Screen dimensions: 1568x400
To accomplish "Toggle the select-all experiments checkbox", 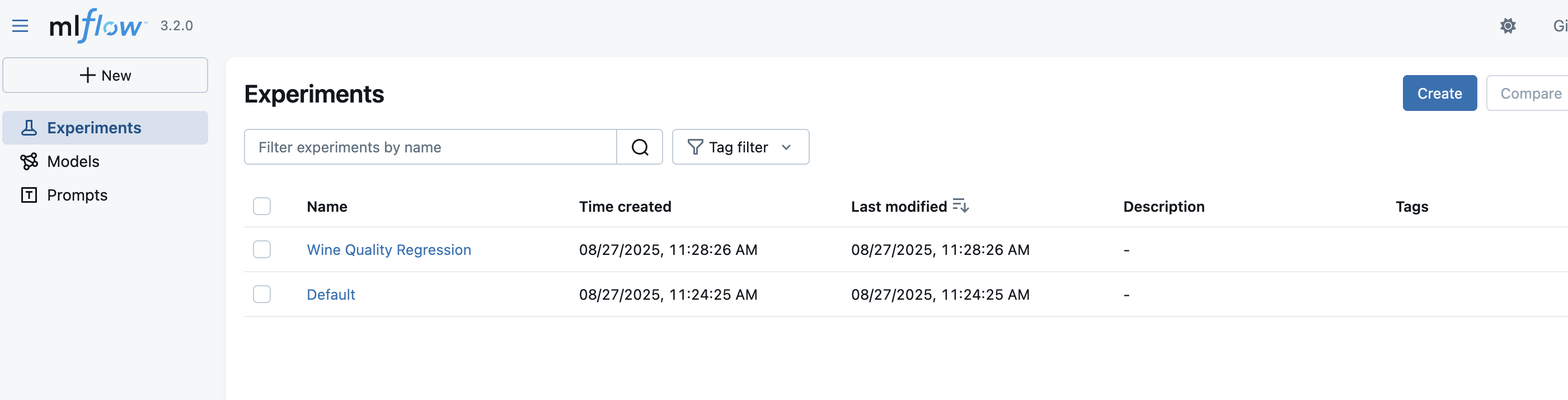I will tap(262, 206).
